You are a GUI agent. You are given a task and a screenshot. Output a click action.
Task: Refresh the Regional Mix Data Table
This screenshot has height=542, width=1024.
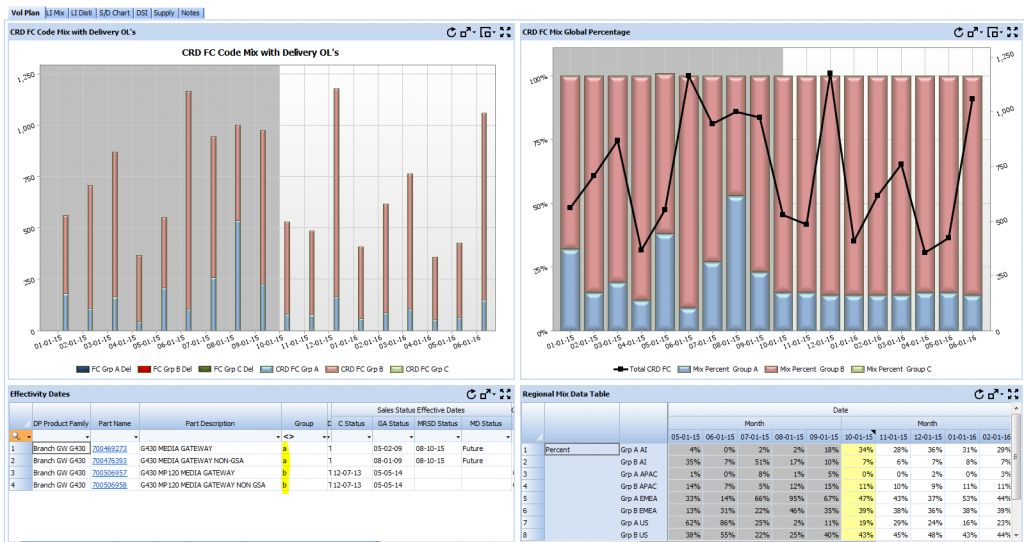click(x=981, y=395)
